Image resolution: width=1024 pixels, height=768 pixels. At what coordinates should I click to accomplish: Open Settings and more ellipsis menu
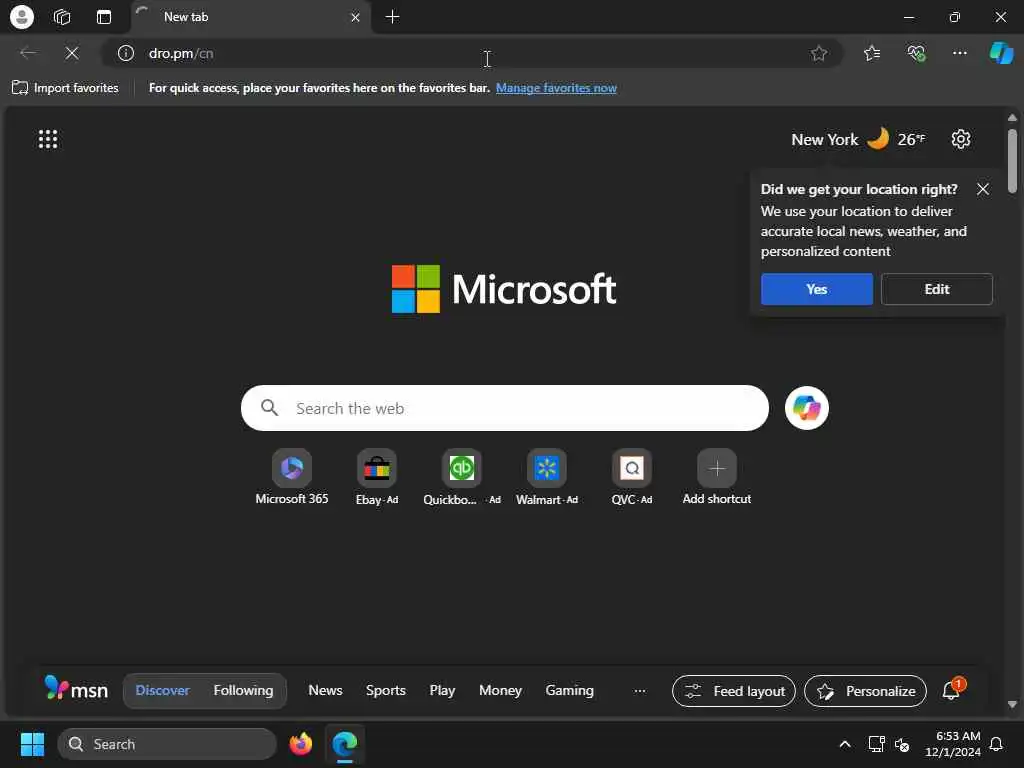pyautogui.click(x=959, y=53)
